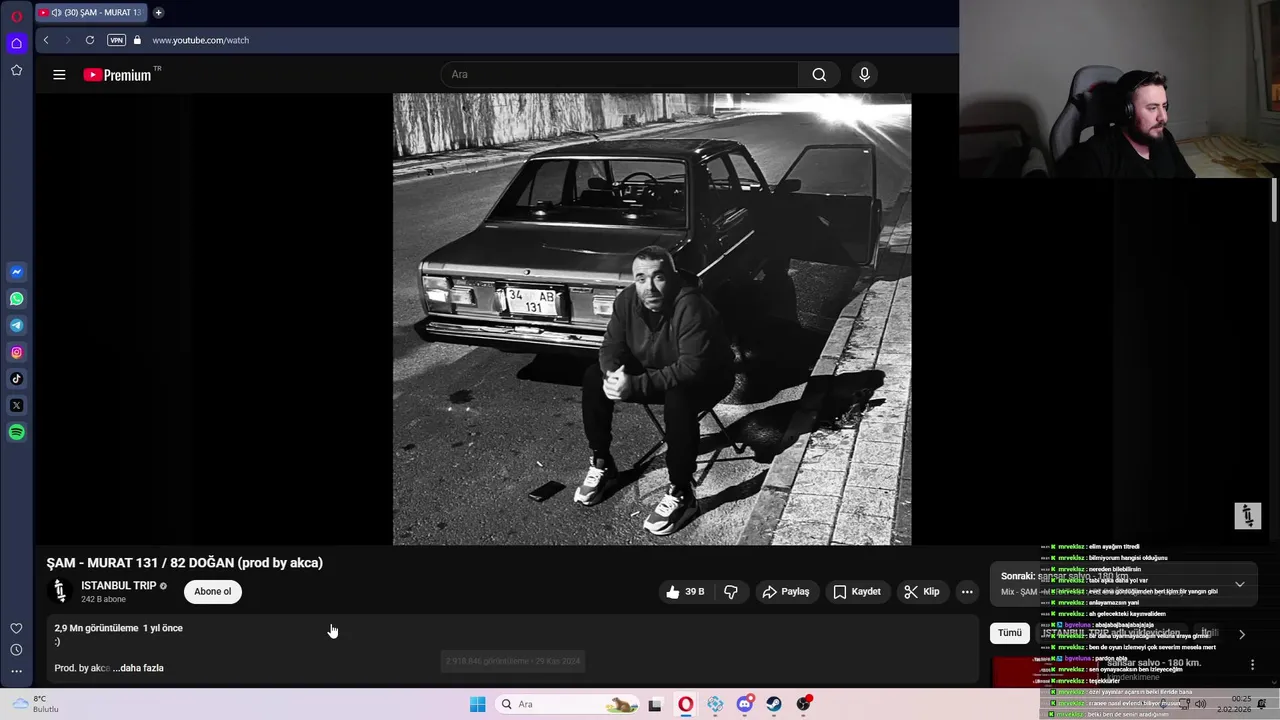Expand description with ...daha fazla

coord(138,668)
